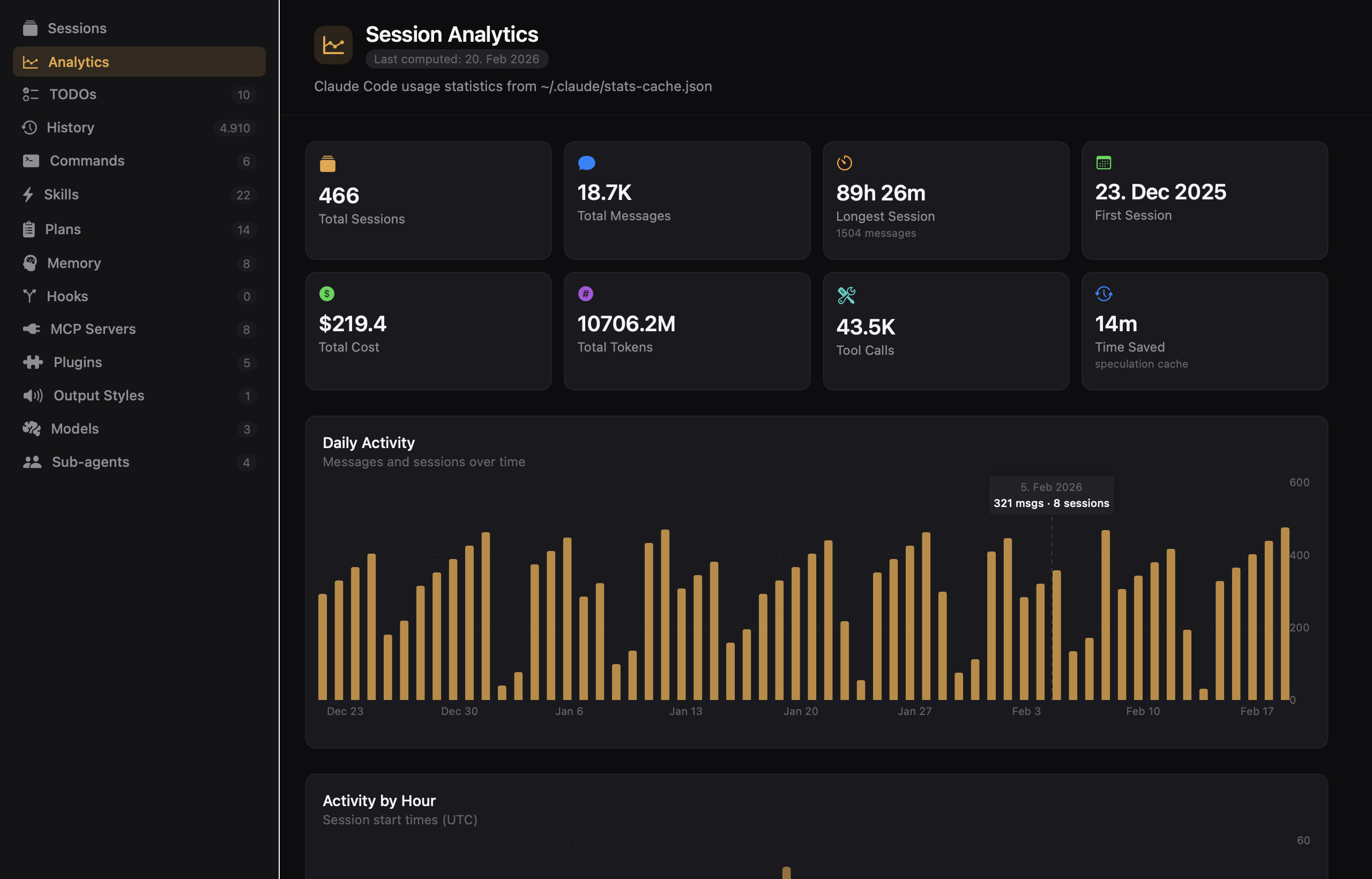This screenshot has width=1372, height=879.
Task: Click the Plugins puzzle piece icon
Action: (x=33, y=362)
